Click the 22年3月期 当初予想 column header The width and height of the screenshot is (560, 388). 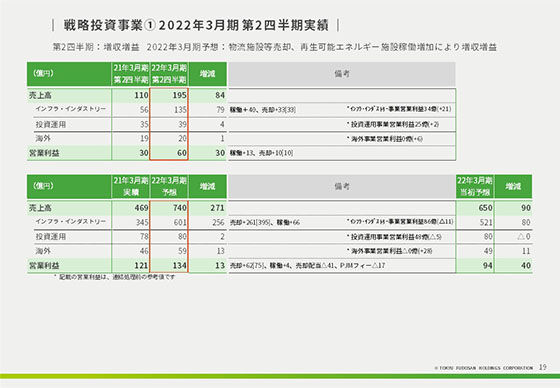coord(475,186)
